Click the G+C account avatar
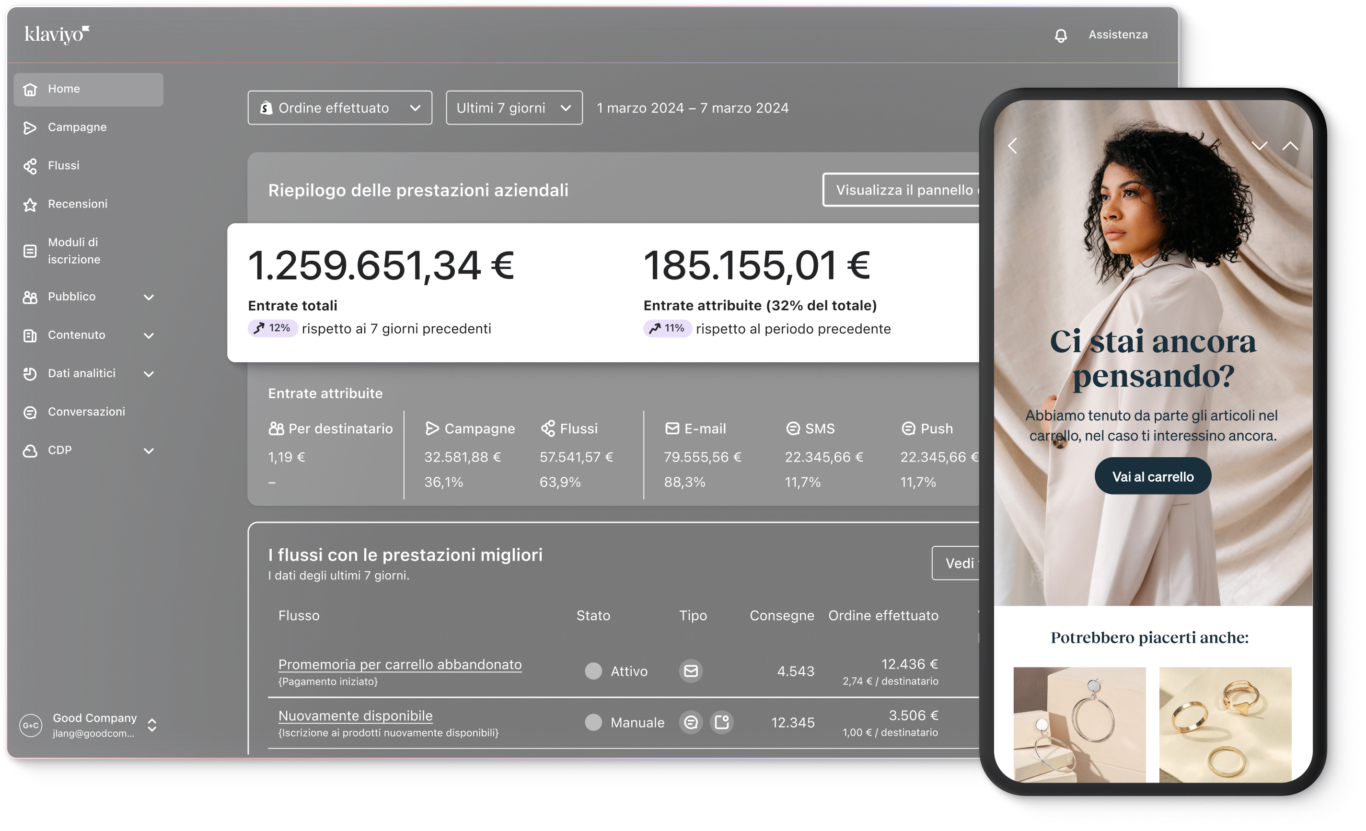Screen dimensions: 1366x831 pos(31,725)
